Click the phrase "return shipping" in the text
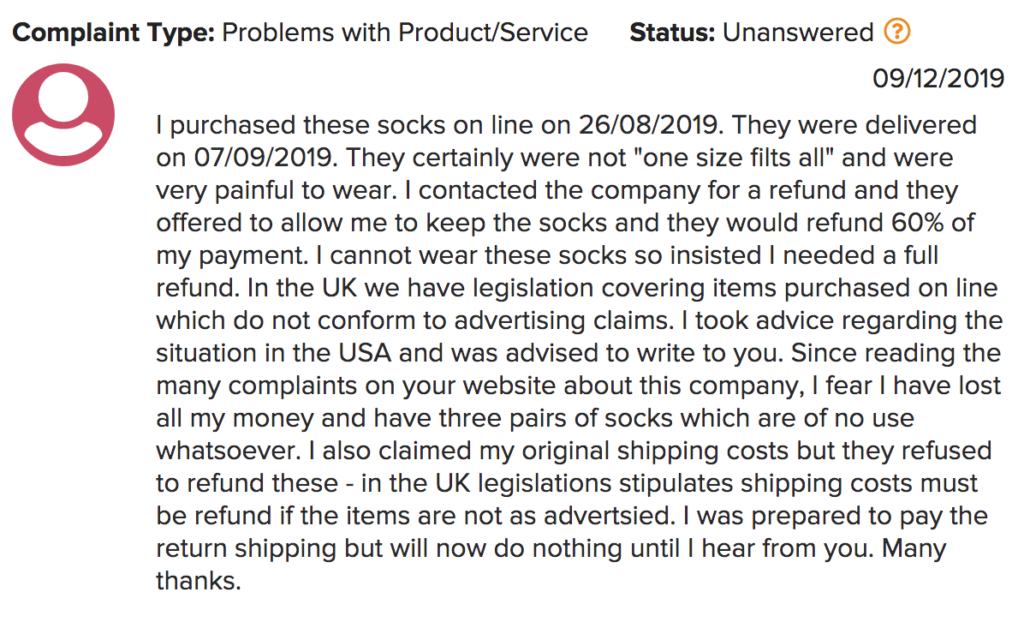Screen dimensions: 1024x622 point(246,548)
